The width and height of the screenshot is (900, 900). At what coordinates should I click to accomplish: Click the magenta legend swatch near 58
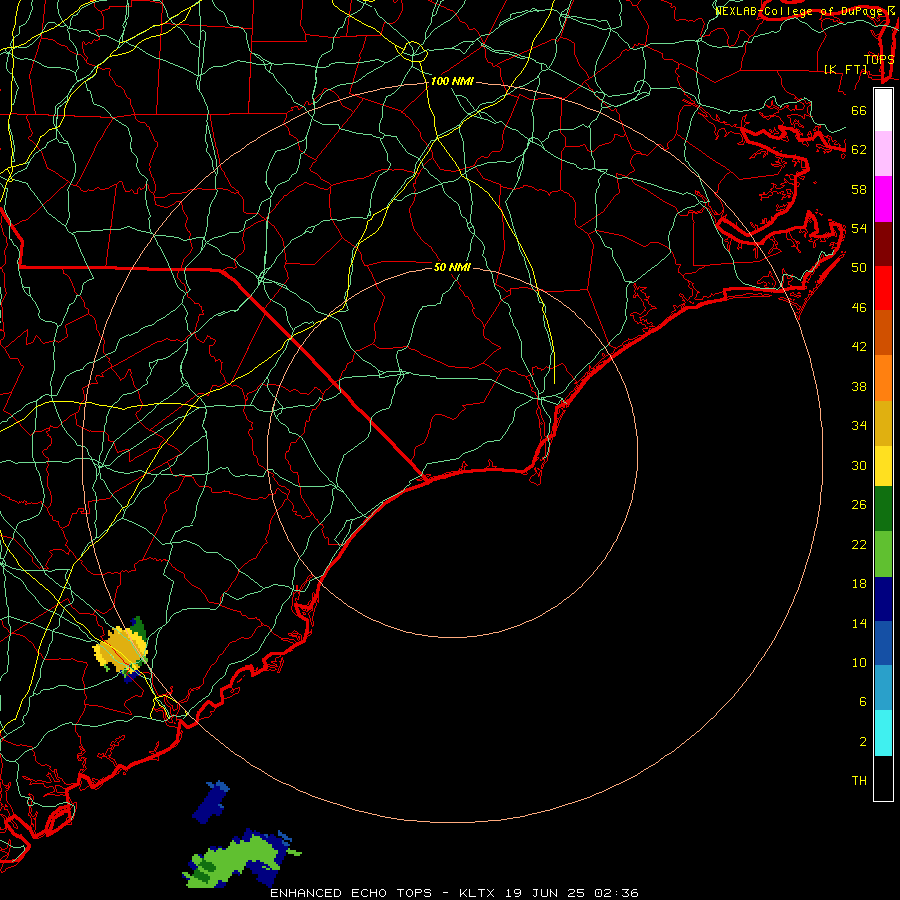[x=883, y=199]
